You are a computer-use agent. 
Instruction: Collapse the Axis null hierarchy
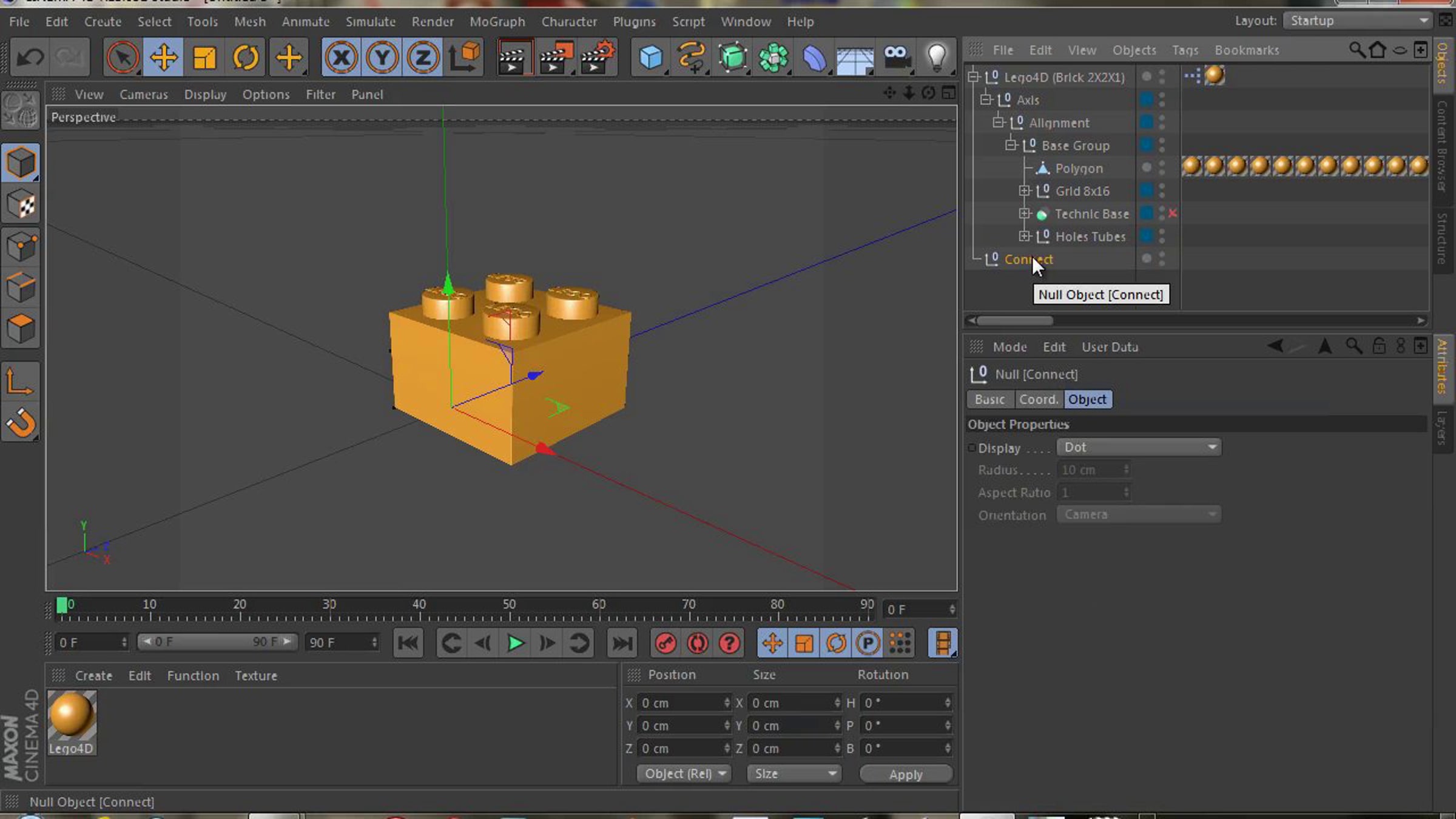coord(986,99)
